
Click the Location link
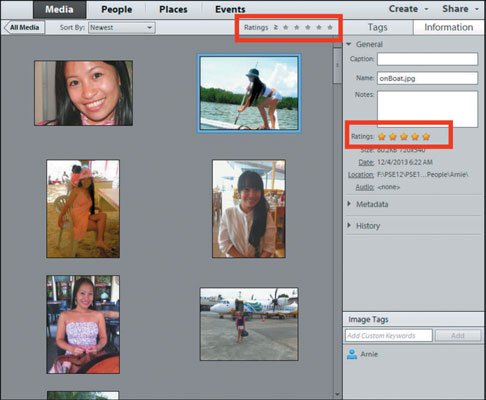pyautogui.click(x=361, y=174)
